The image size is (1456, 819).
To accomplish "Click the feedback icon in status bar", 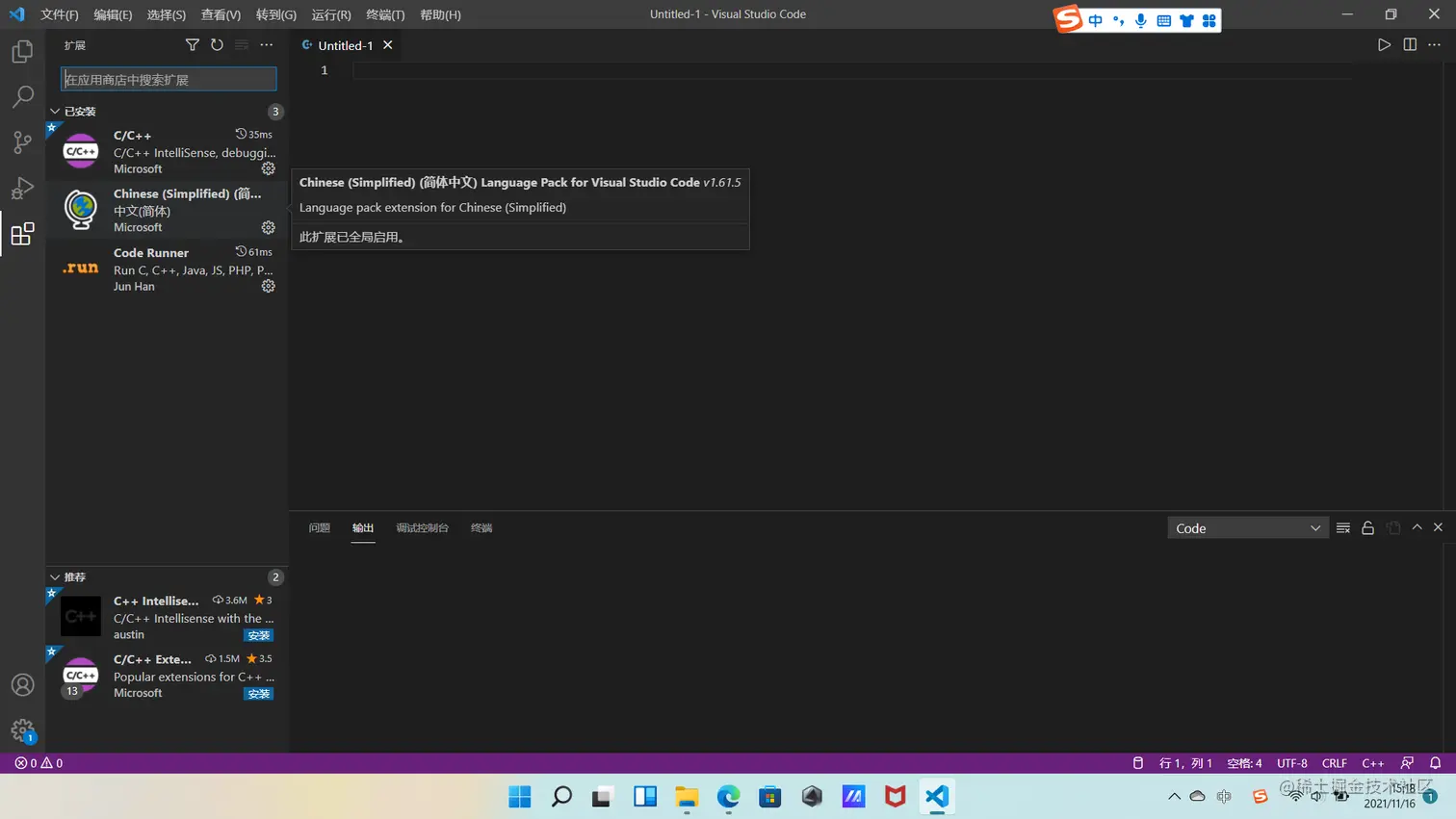I will coord(1407,763).
